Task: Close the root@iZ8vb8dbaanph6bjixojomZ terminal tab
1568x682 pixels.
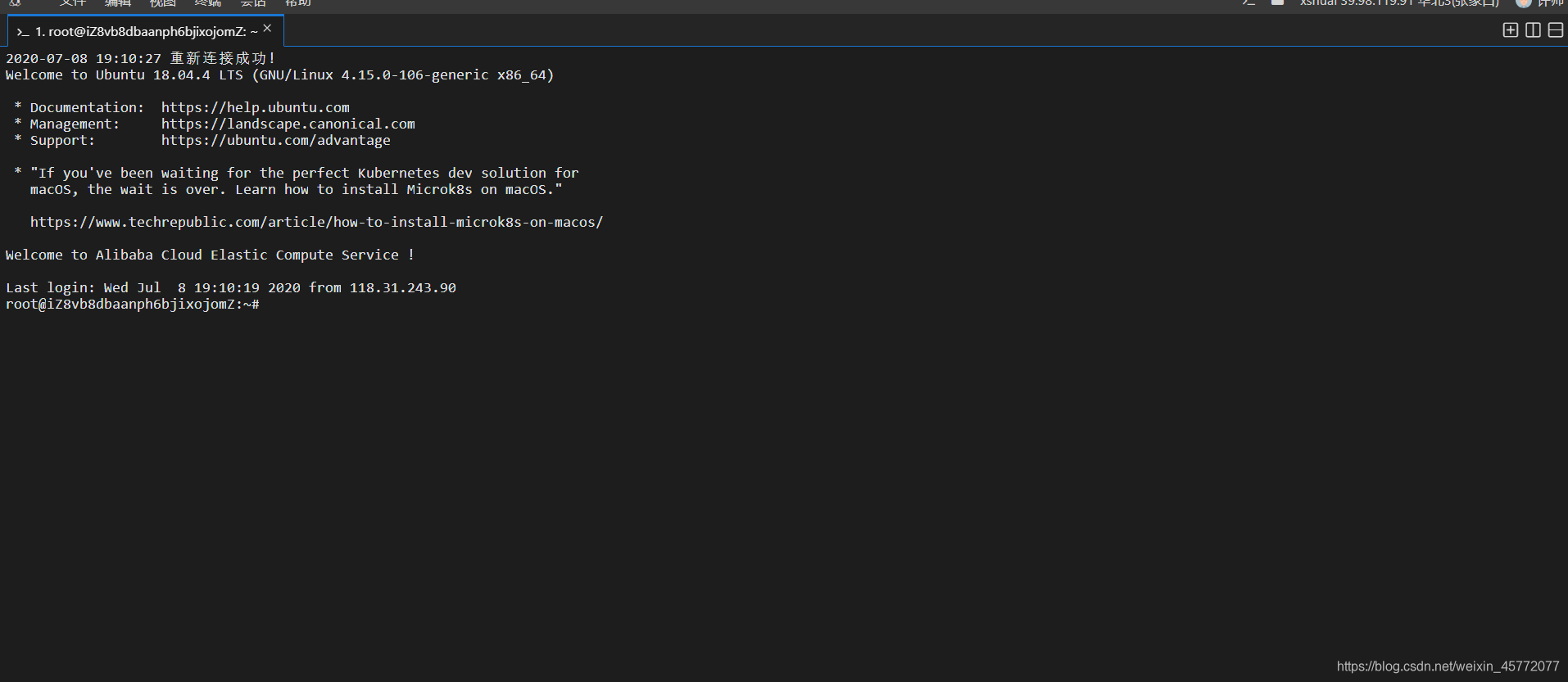Action: (267, 29)
